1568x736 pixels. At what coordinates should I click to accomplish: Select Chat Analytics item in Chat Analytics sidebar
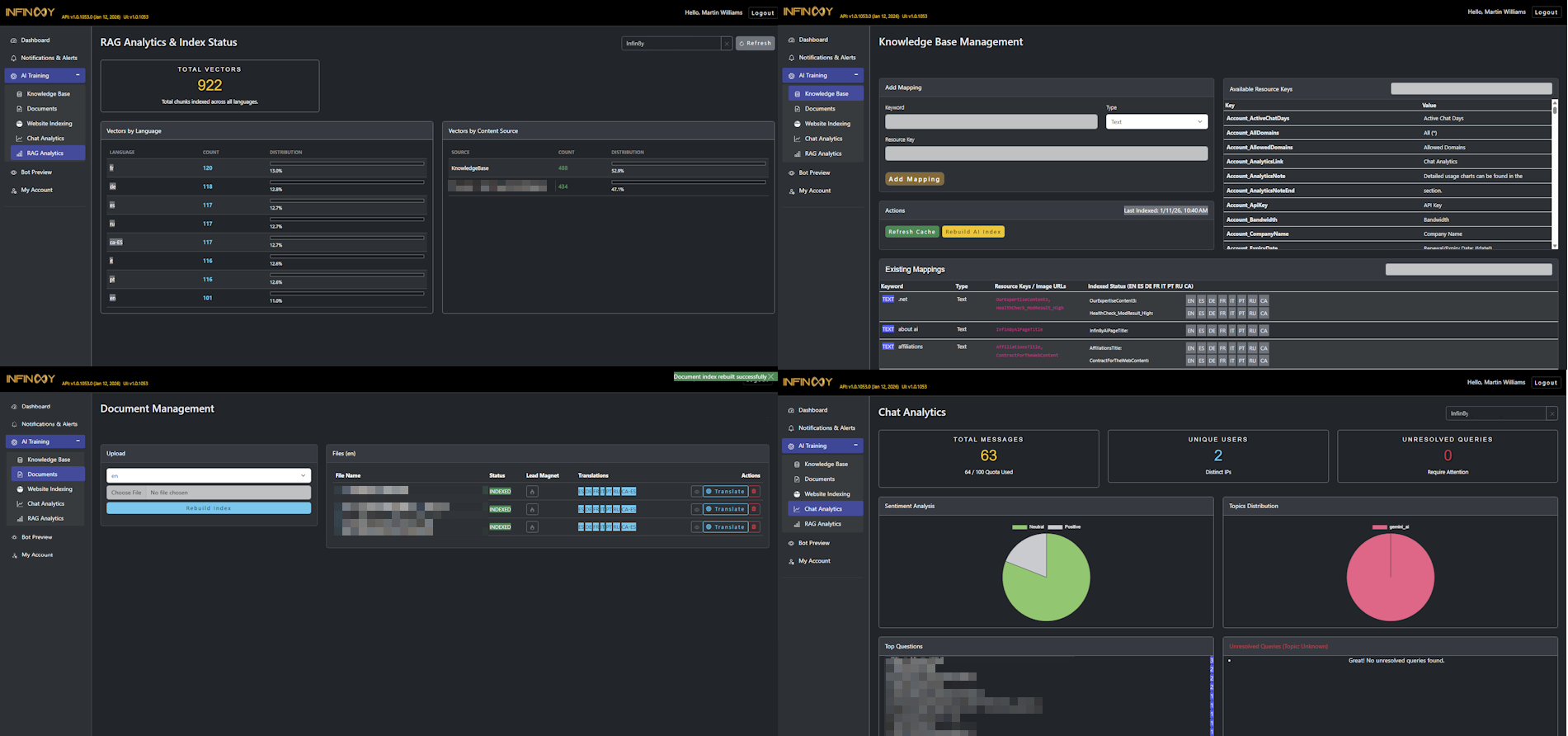coord(826,509)
